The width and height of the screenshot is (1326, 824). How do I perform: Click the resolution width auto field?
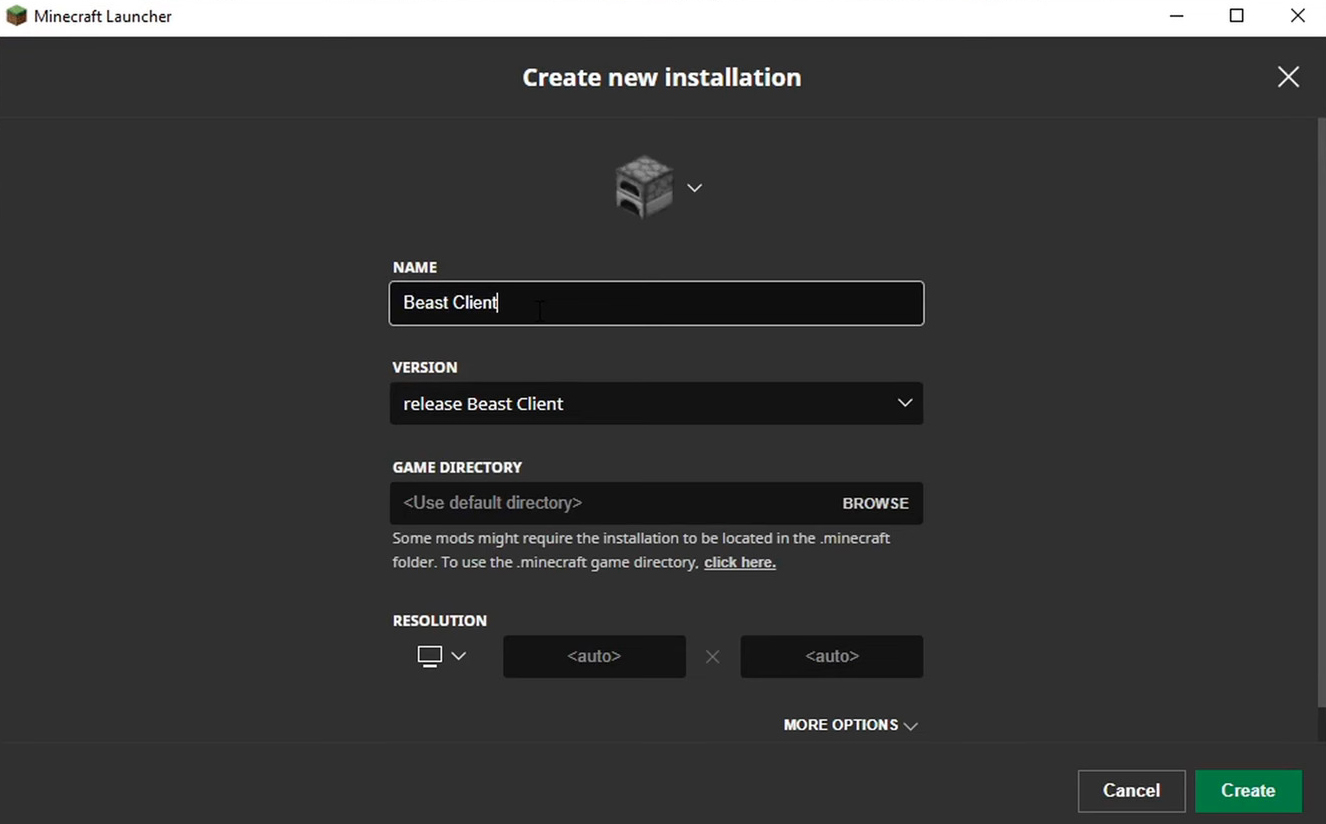click(594, 656)
